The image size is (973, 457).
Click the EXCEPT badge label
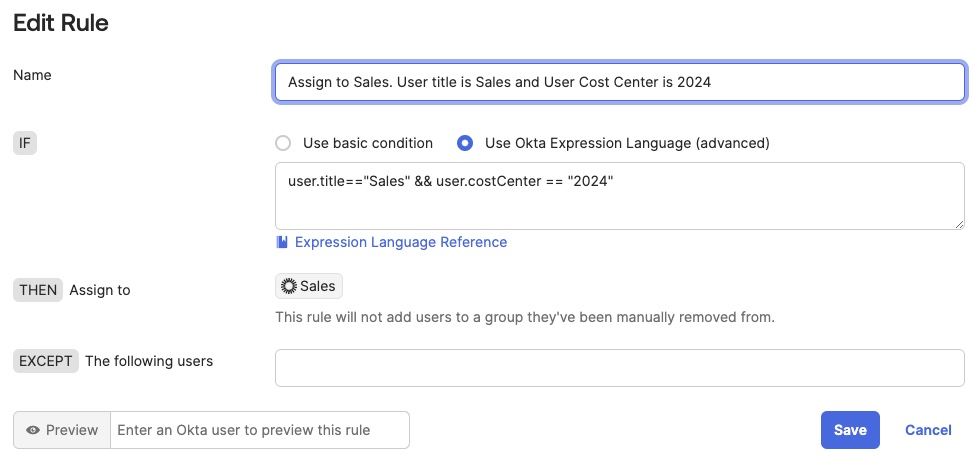[x=46, y=361]
